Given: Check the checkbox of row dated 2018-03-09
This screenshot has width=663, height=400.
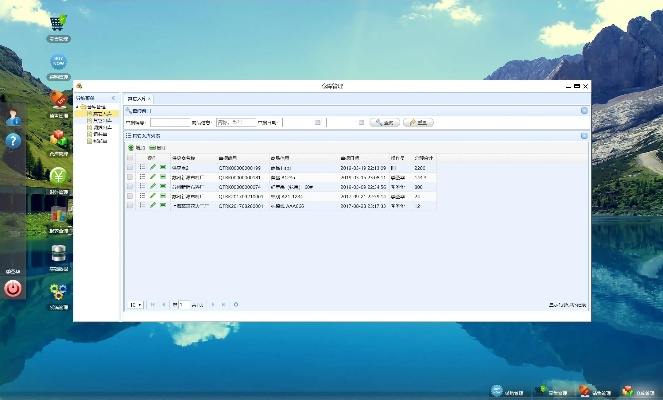Looking at the screenshot, I should click(130, 186).
